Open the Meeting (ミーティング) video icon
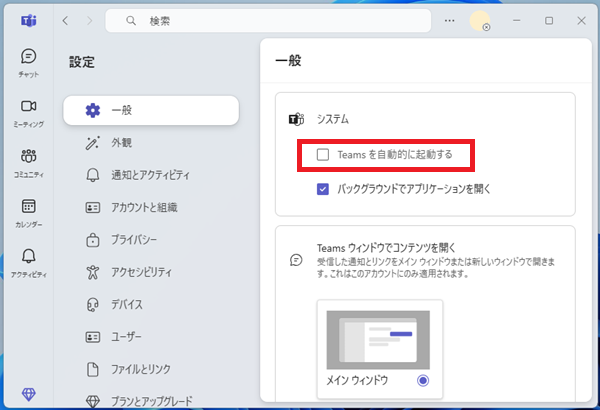This screenshot has height=410, width=600. (29, 106)
